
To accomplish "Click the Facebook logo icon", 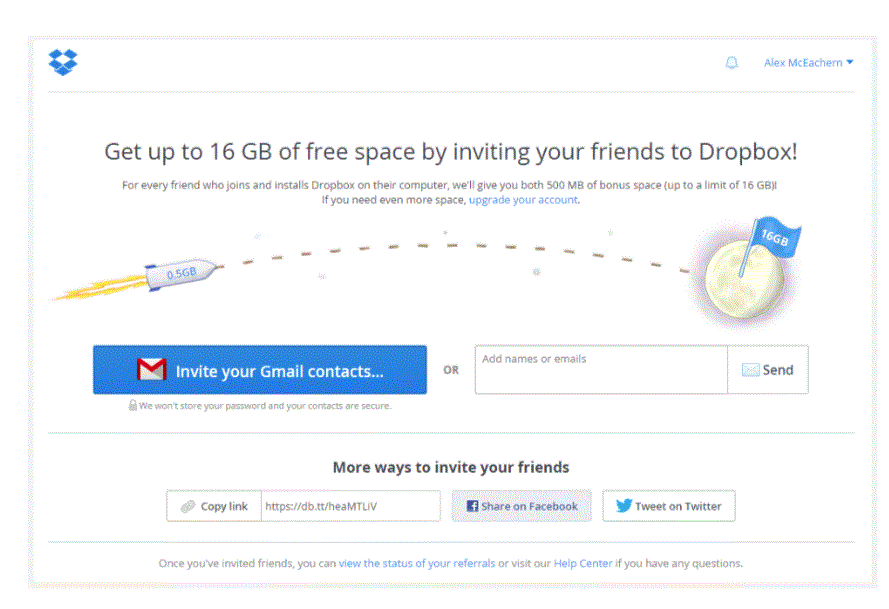I will click(x=472, y=506).
